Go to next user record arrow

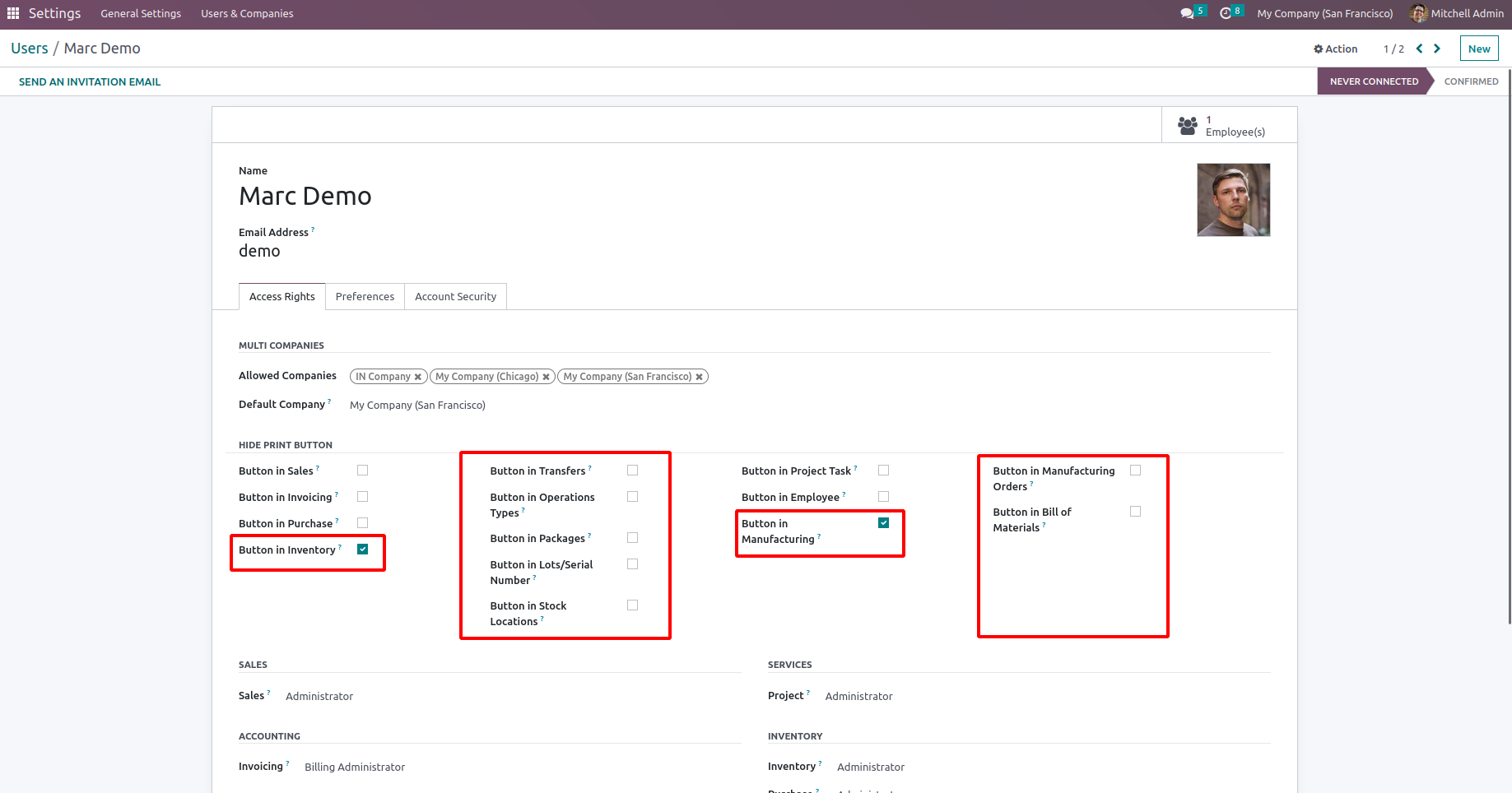(1437, 49)
